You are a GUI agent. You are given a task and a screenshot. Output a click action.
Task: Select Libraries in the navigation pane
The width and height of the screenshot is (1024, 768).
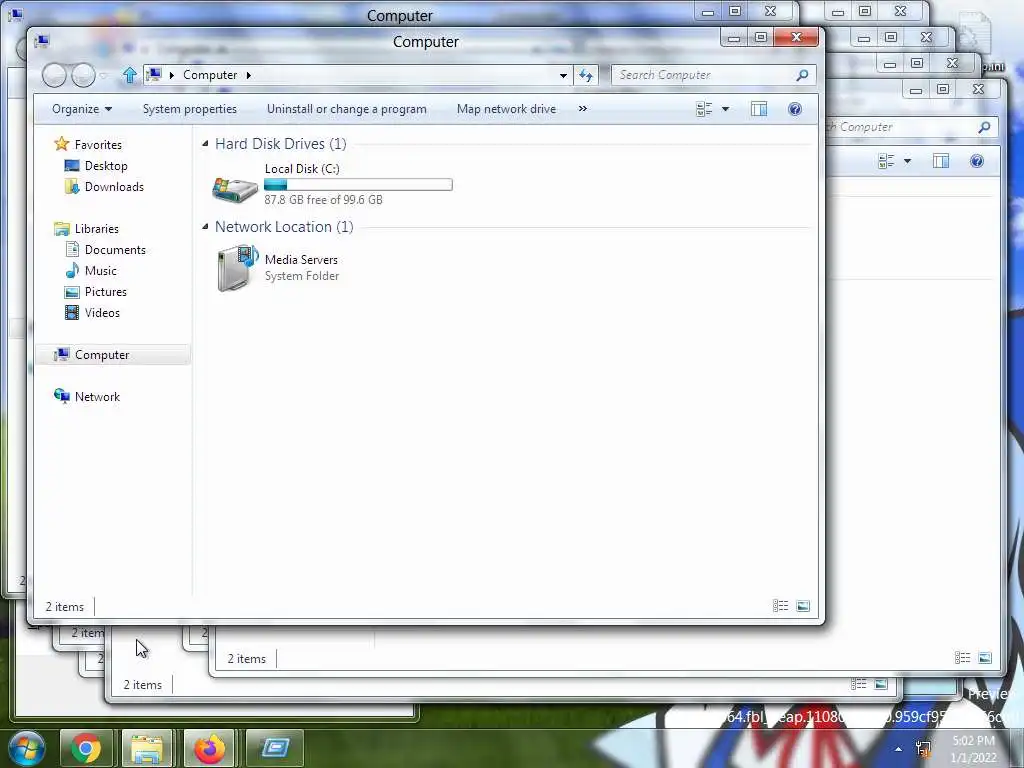pyautogui.click(x=97, y=229)
